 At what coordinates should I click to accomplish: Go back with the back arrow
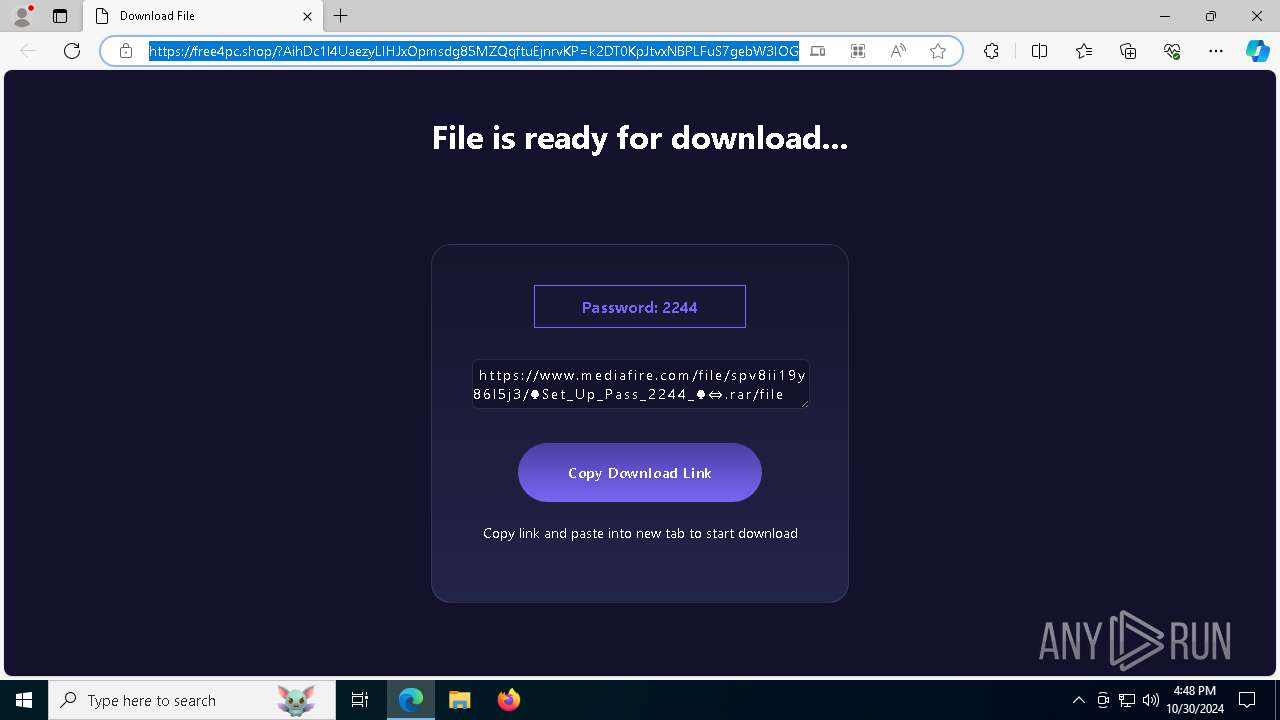pyautogui.click(x=28, y=51)
